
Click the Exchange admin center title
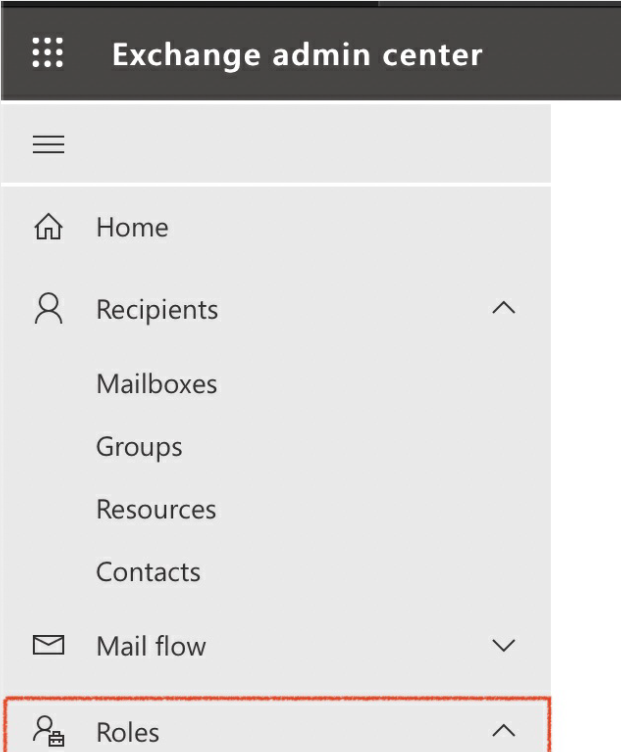pos(297,55)
